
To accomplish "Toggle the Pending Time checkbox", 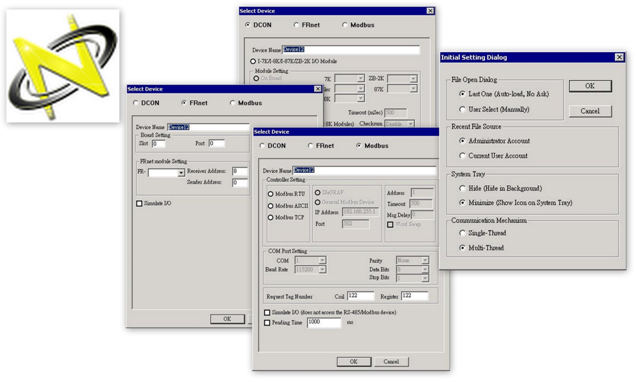I will point(267,323).
